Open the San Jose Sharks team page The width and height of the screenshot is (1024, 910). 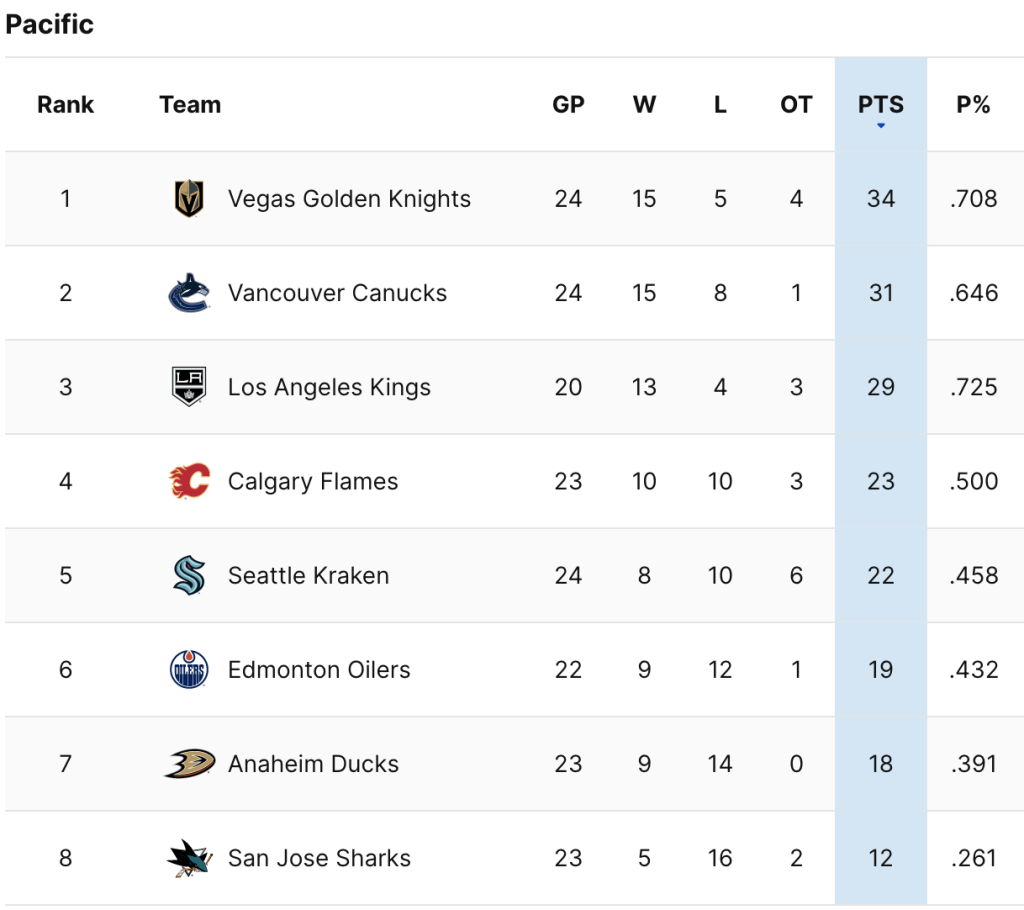319,857
